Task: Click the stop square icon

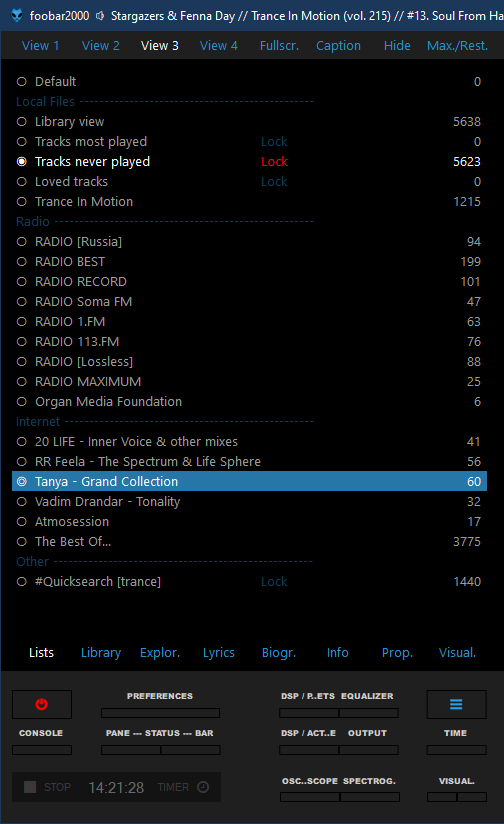Action: [x=30, y=787]
